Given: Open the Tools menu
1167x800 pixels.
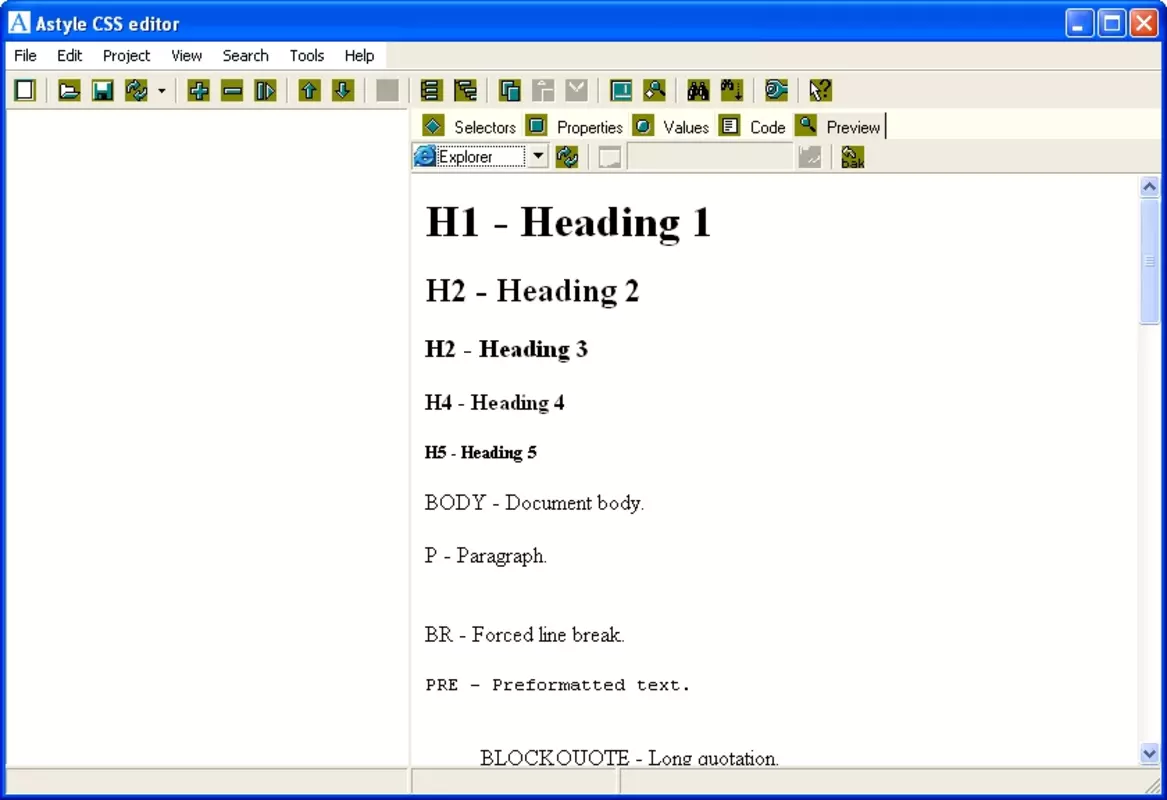Looking at the screenshot, I should (x=307, y=56).
